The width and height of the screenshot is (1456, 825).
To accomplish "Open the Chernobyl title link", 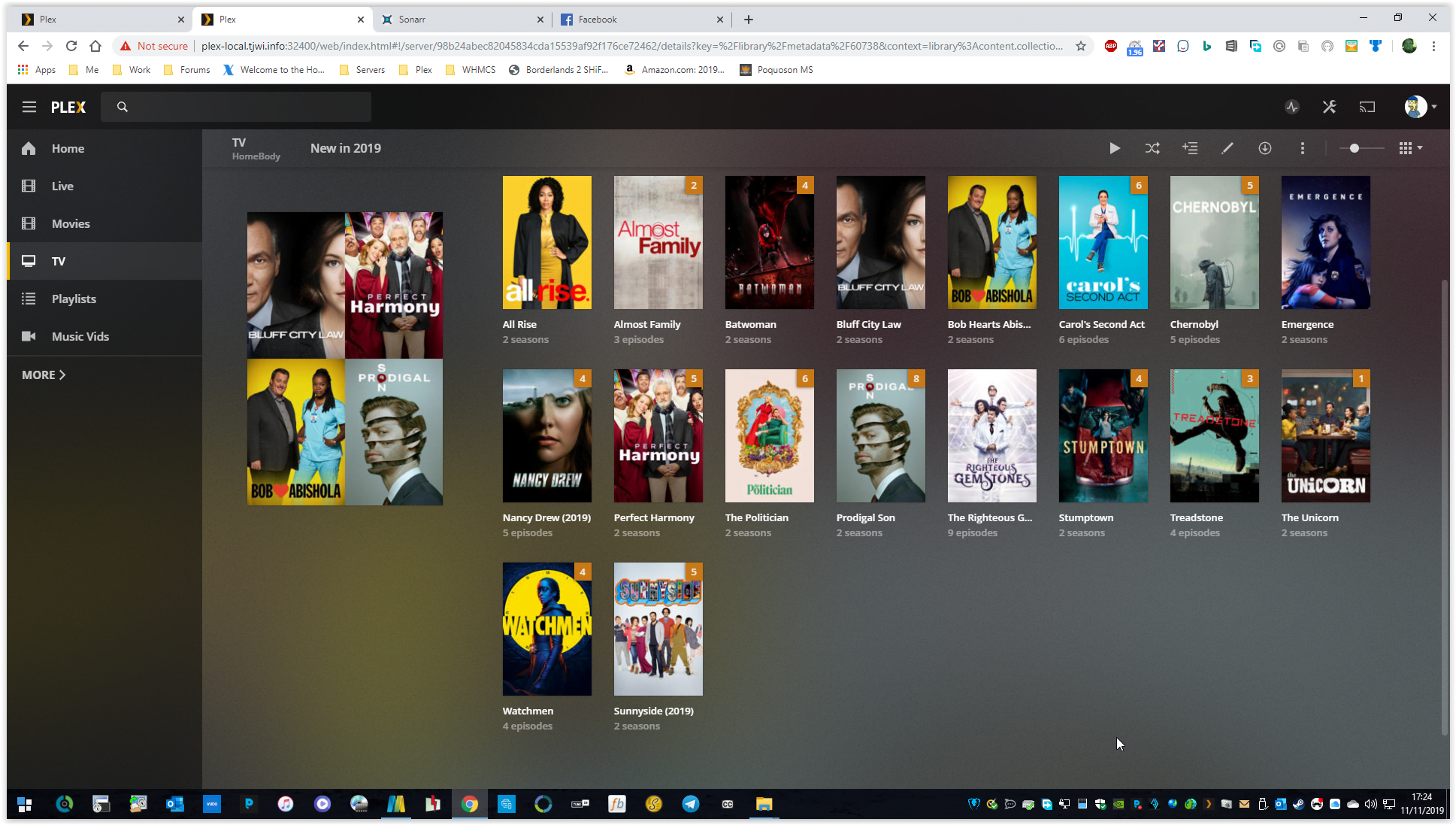I will point(1194,324).
